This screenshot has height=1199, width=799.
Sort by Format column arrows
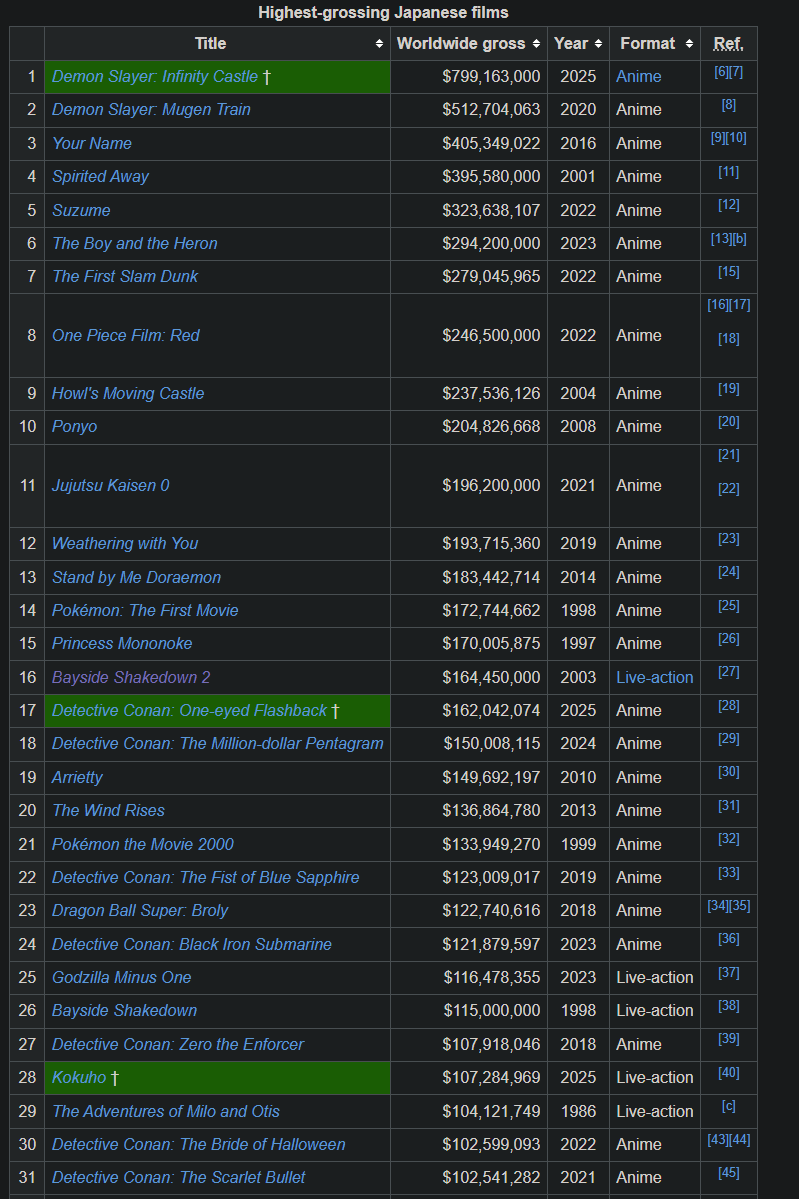[689, 44]
